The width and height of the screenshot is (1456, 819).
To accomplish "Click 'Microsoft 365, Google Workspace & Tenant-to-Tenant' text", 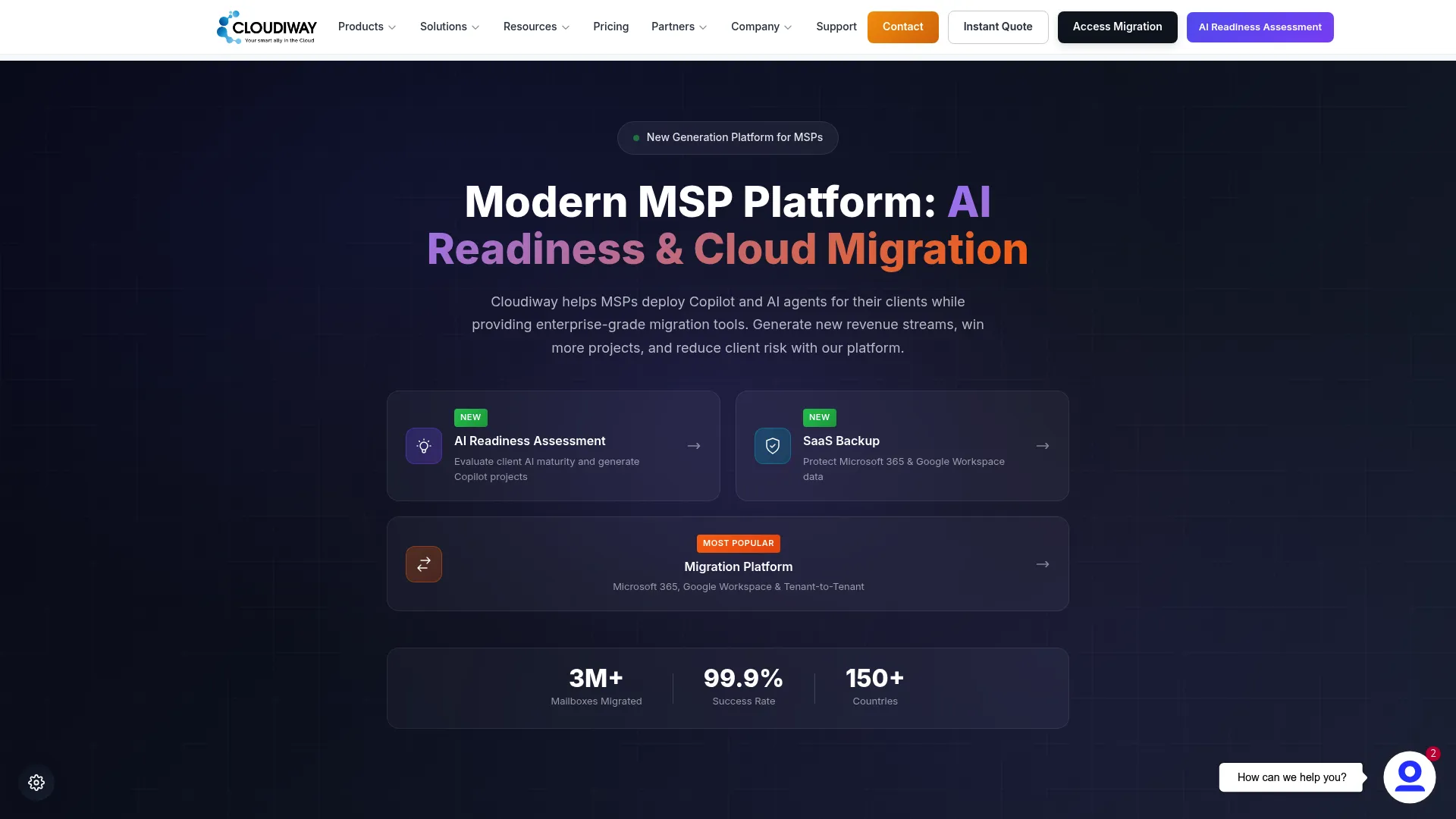I will pos(739,587).
